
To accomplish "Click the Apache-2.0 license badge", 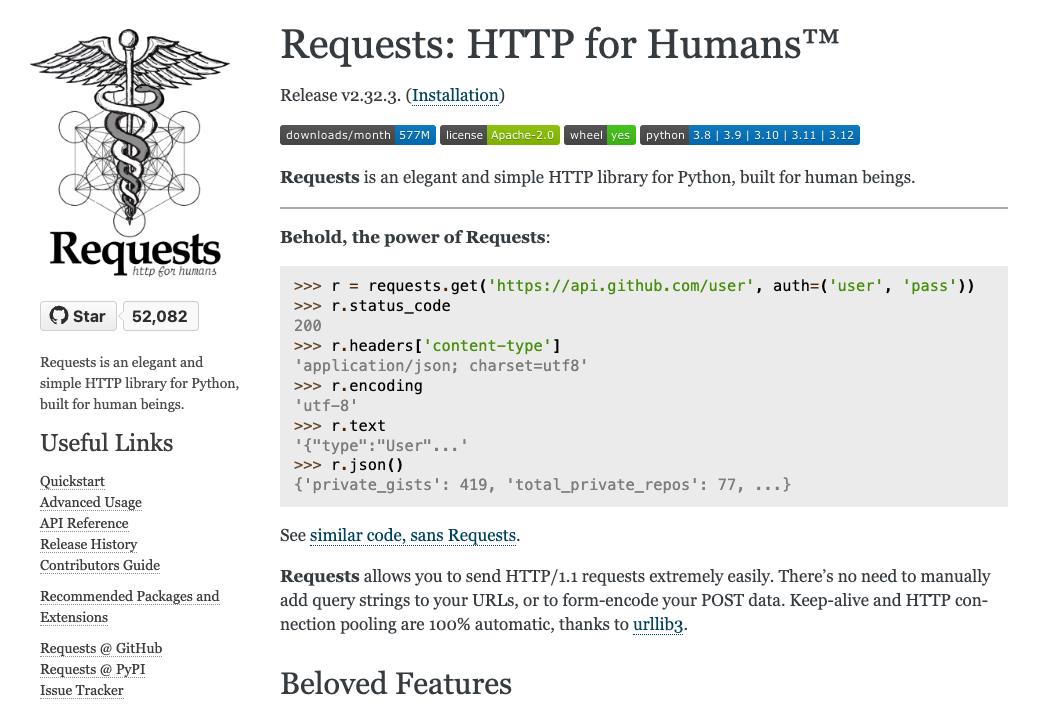I will pos(500,135).
